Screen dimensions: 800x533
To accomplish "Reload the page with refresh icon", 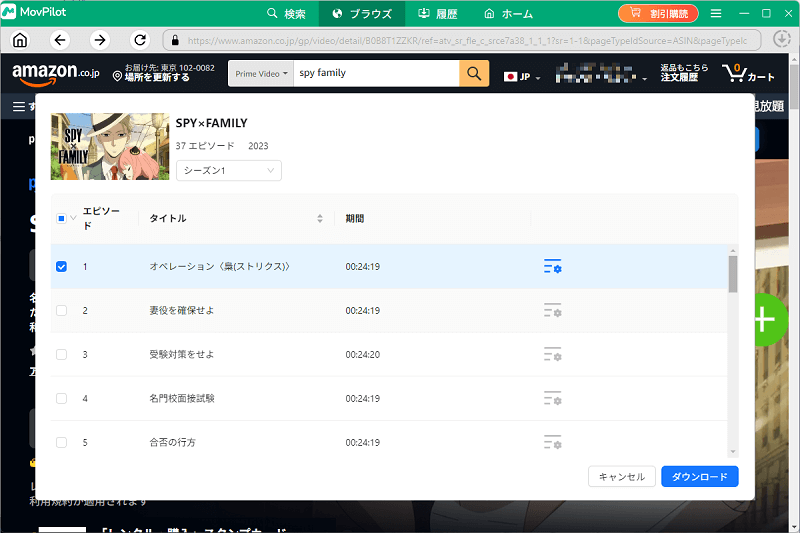I will pyautogui.click(x=140, y=40).
